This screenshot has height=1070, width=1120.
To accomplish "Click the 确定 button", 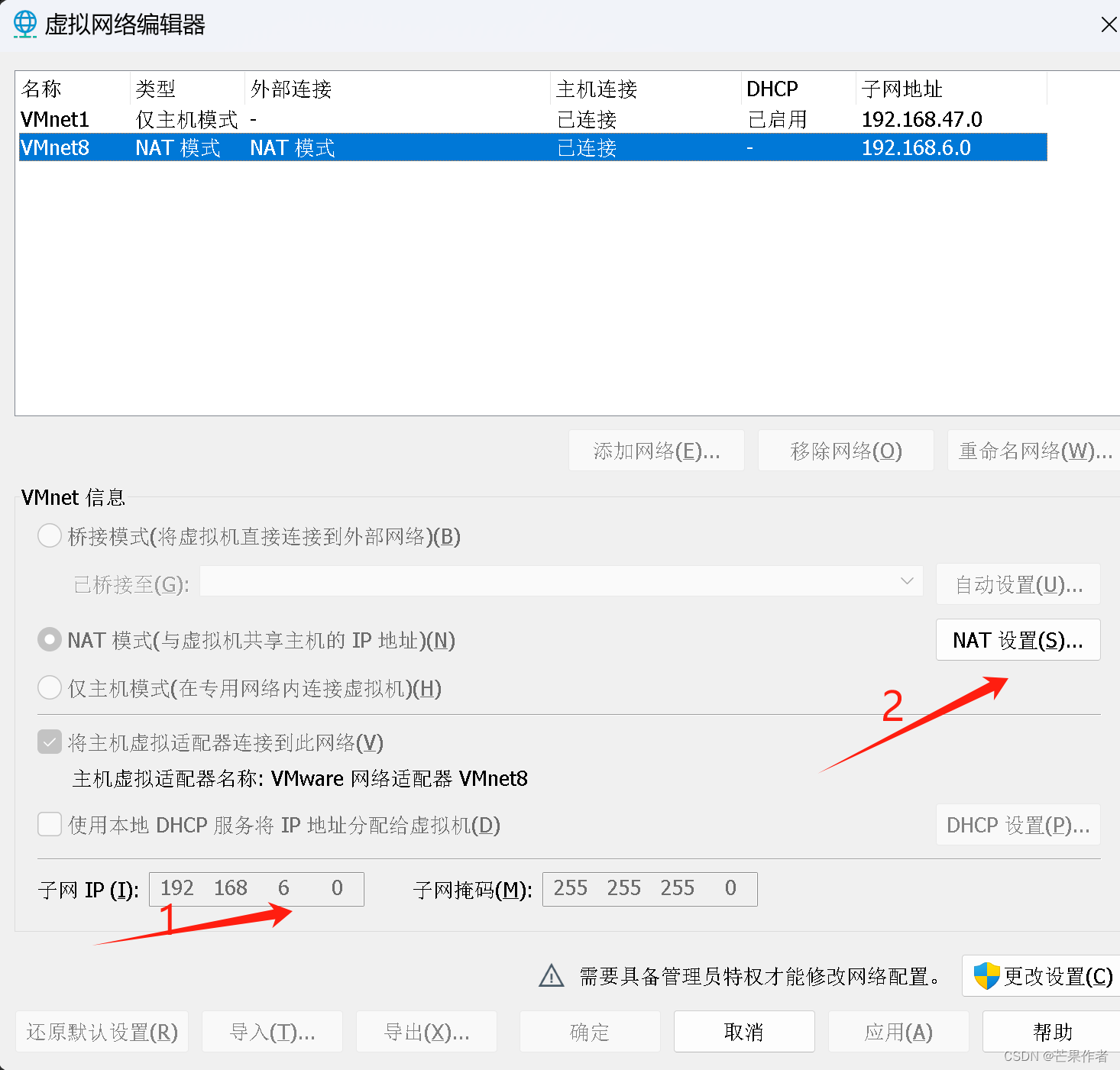I will click(590, 1032).
